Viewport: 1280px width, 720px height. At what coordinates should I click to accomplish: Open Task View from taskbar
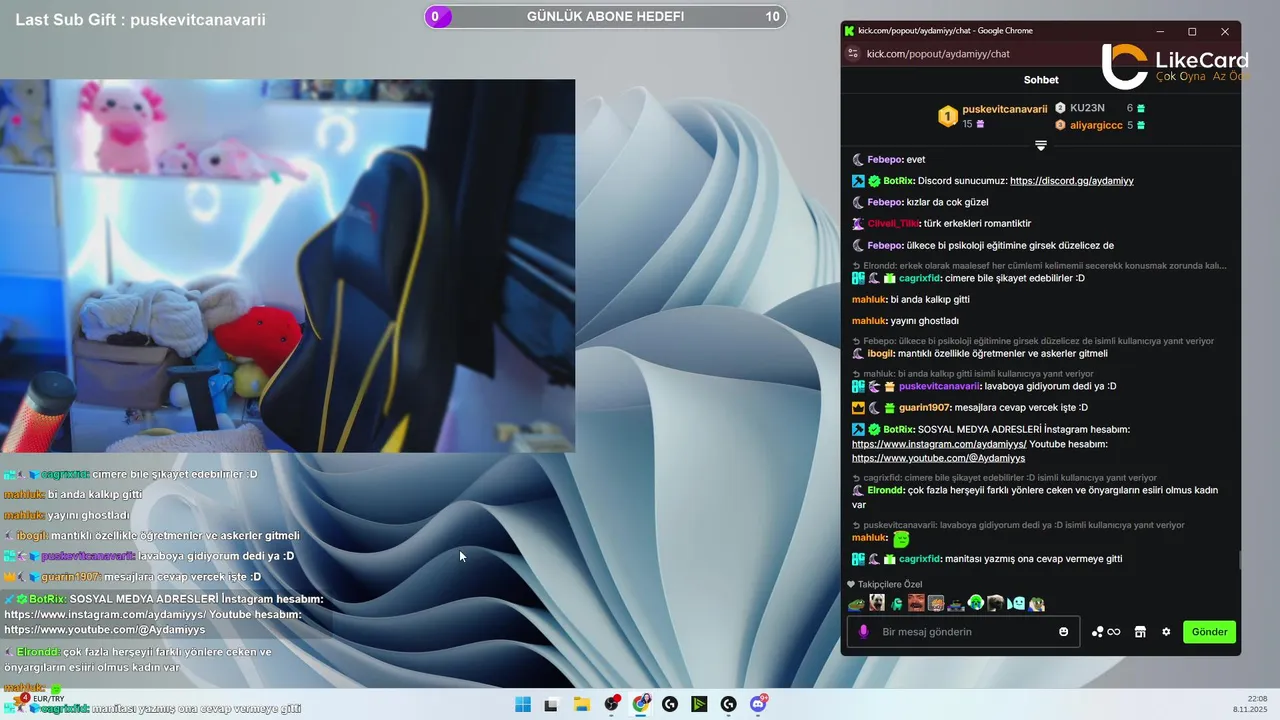coord(550,704)
